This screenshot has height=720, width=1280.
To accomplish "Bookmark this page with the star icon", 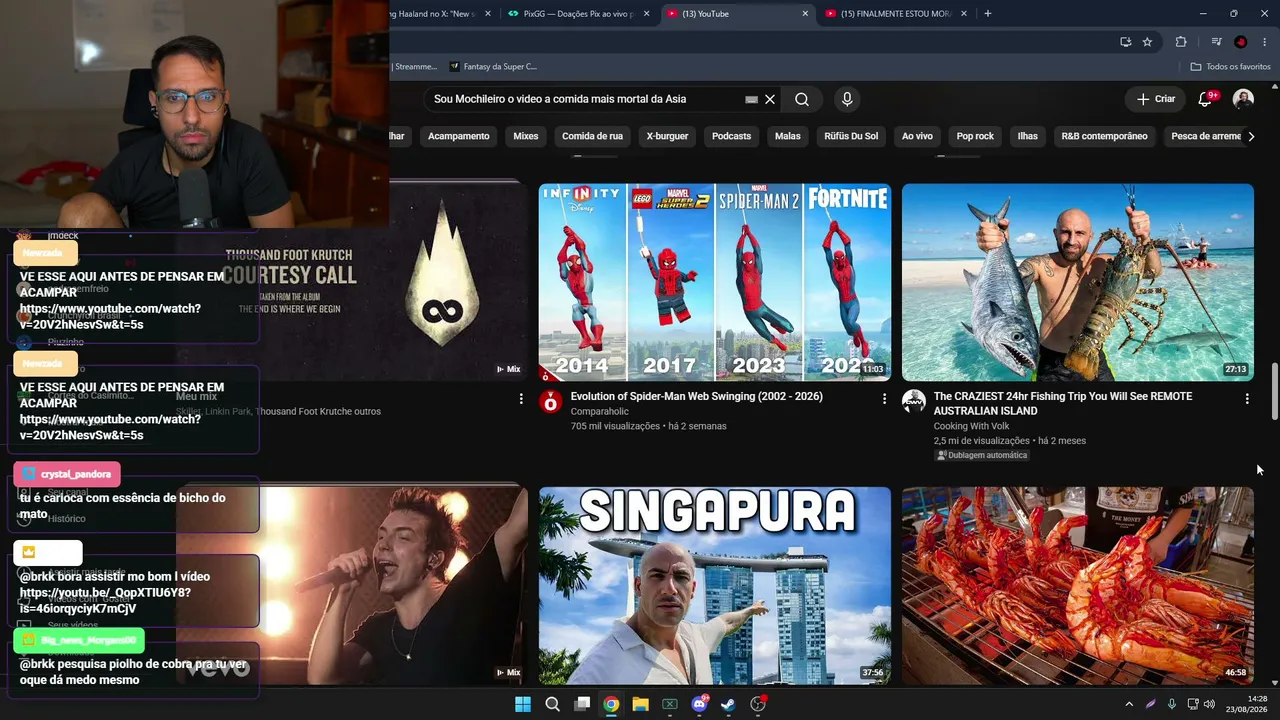I will [1147, 42].
